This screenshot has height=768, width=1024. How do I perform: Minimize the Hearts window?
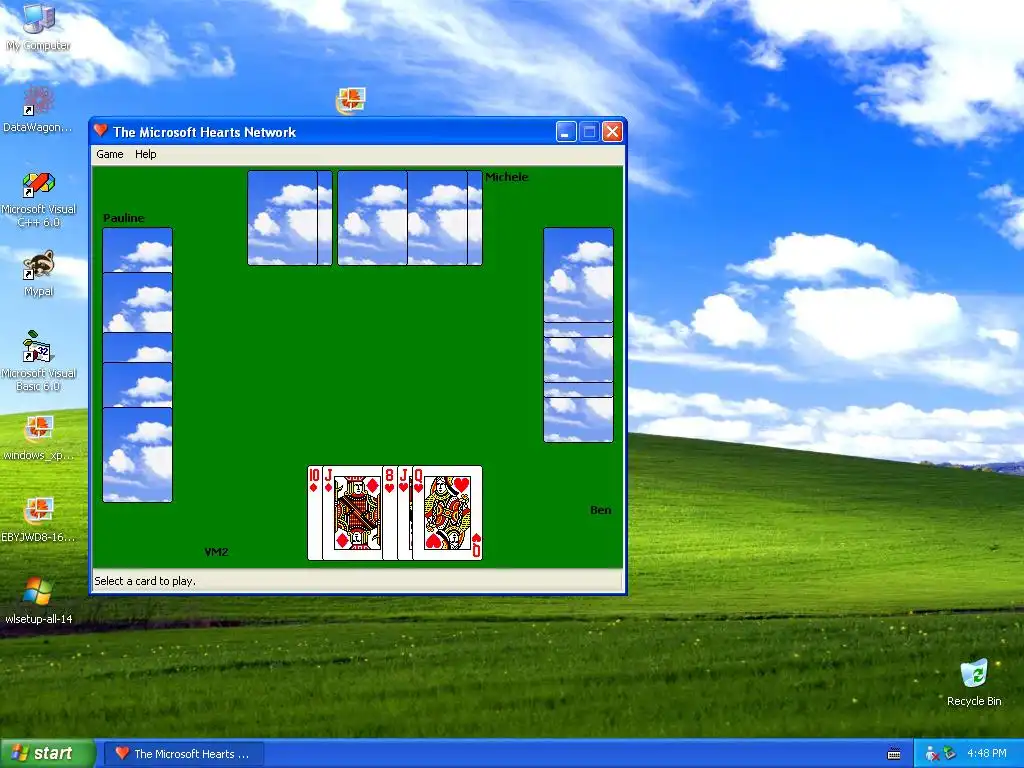(x=566, y=132)
